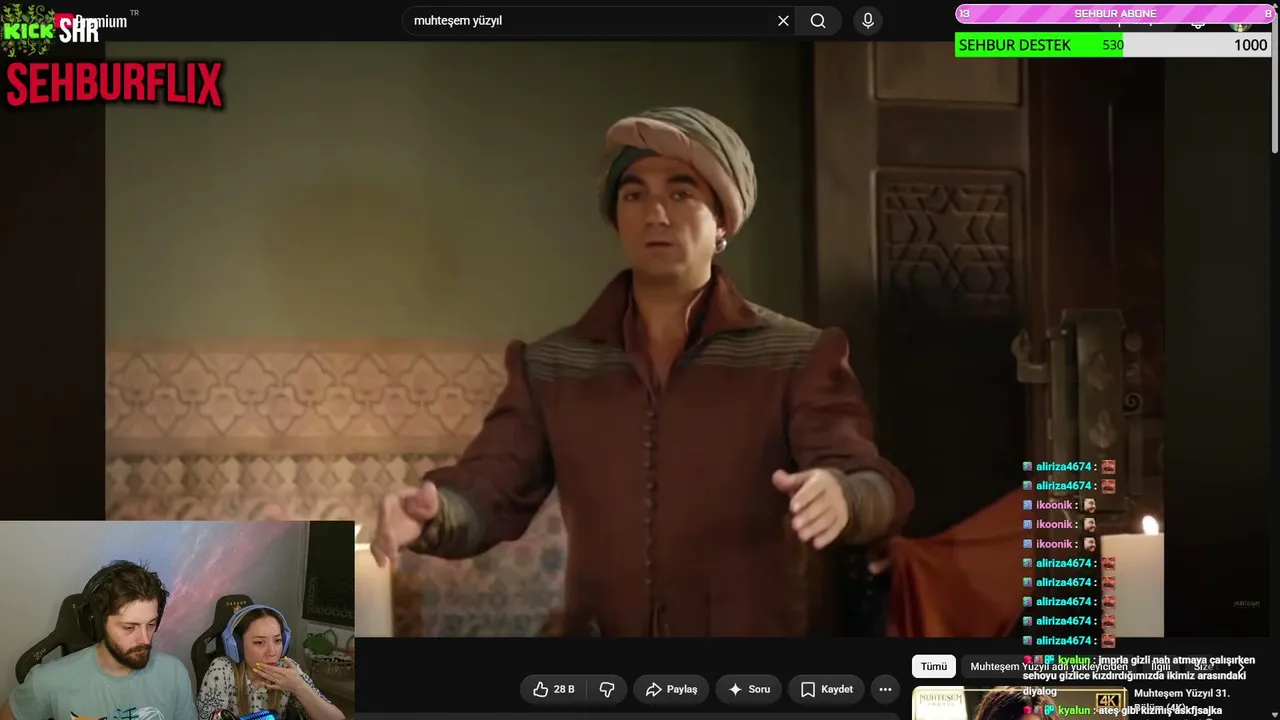Select the Muhteşem Yüzyıl adlı yükleyiciden chip
1280x720 pixels.
1048,666
